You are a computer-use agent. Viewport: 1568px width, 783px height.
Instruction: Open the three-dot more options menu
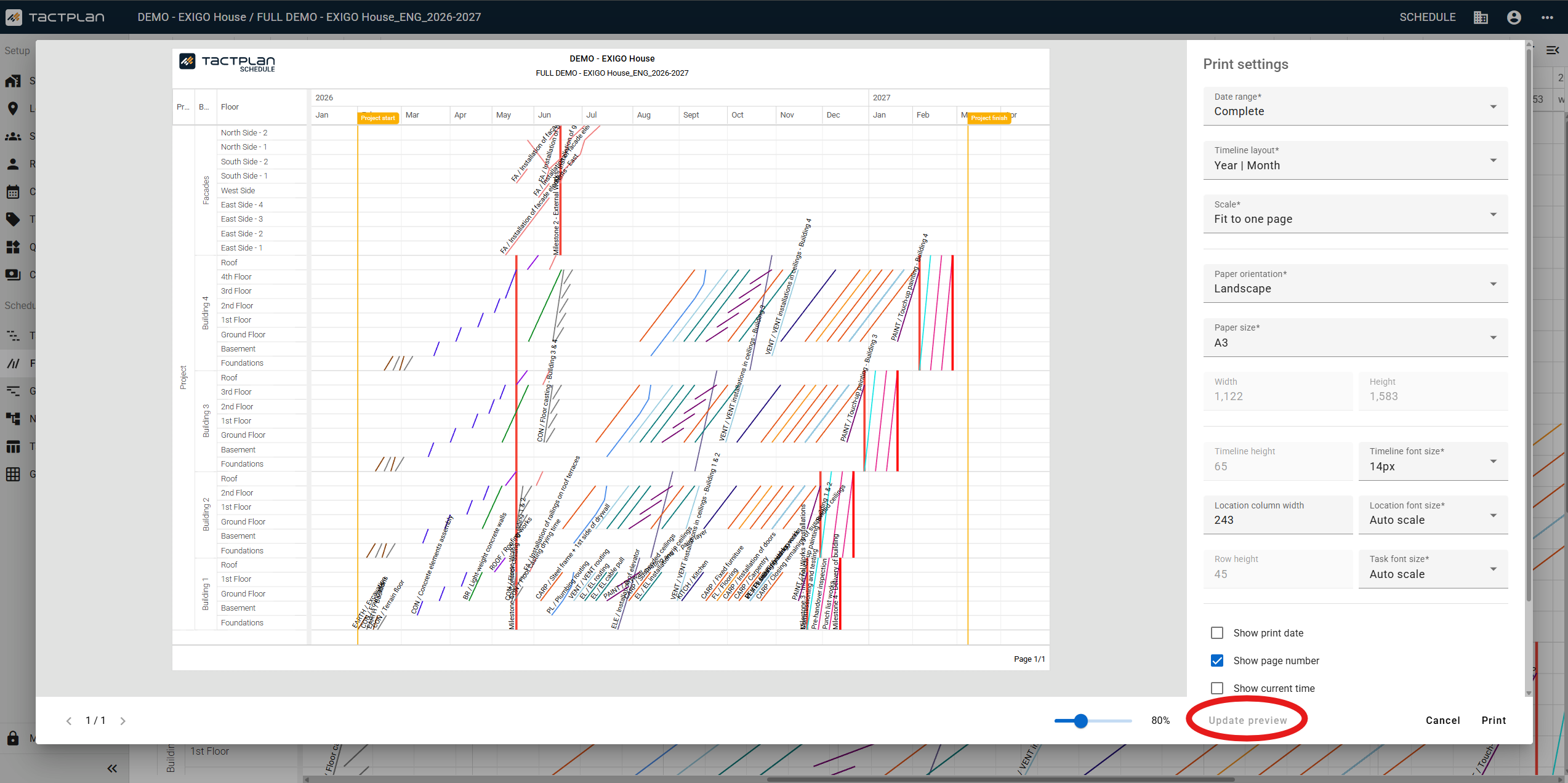click(1547, 17)
